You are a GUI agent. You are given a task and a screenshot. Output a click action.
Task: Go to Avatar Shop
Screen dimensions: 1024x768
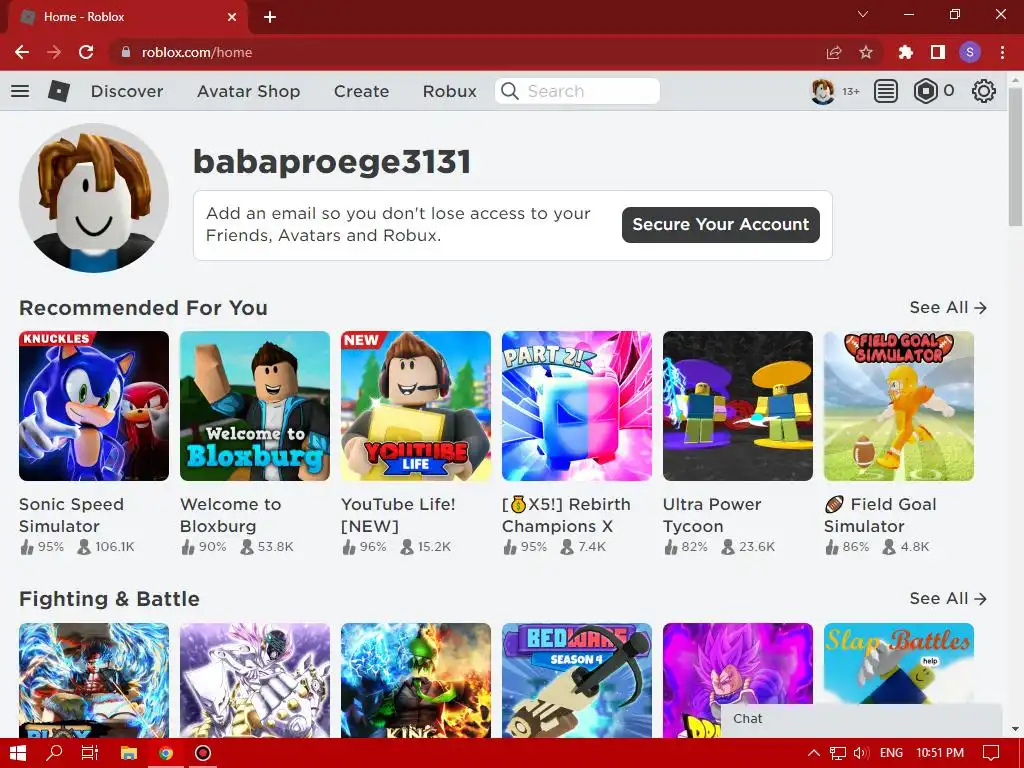(248, 91)
